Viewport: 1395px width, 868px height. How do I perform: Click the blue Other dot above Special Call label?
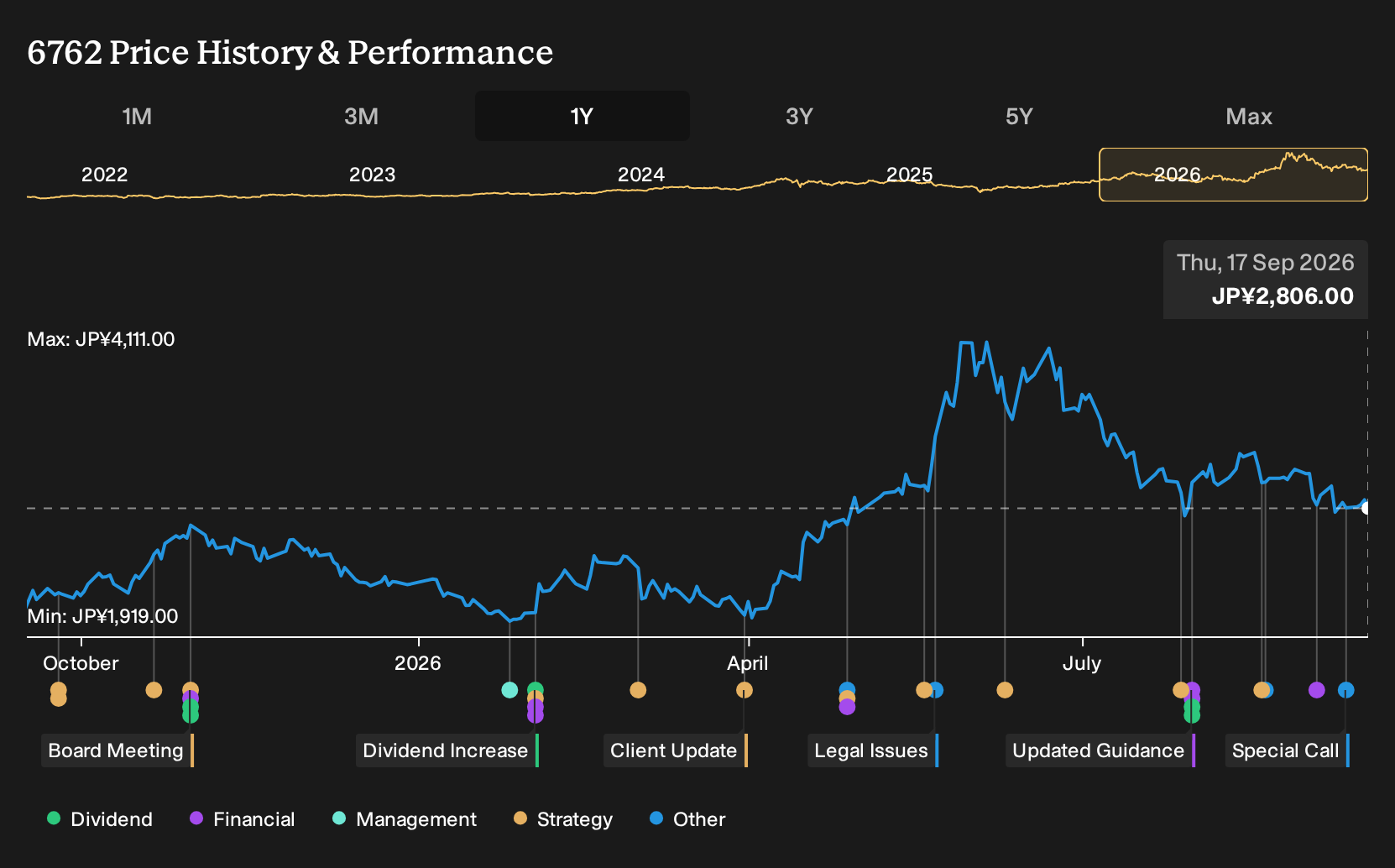pos(1346,690)
